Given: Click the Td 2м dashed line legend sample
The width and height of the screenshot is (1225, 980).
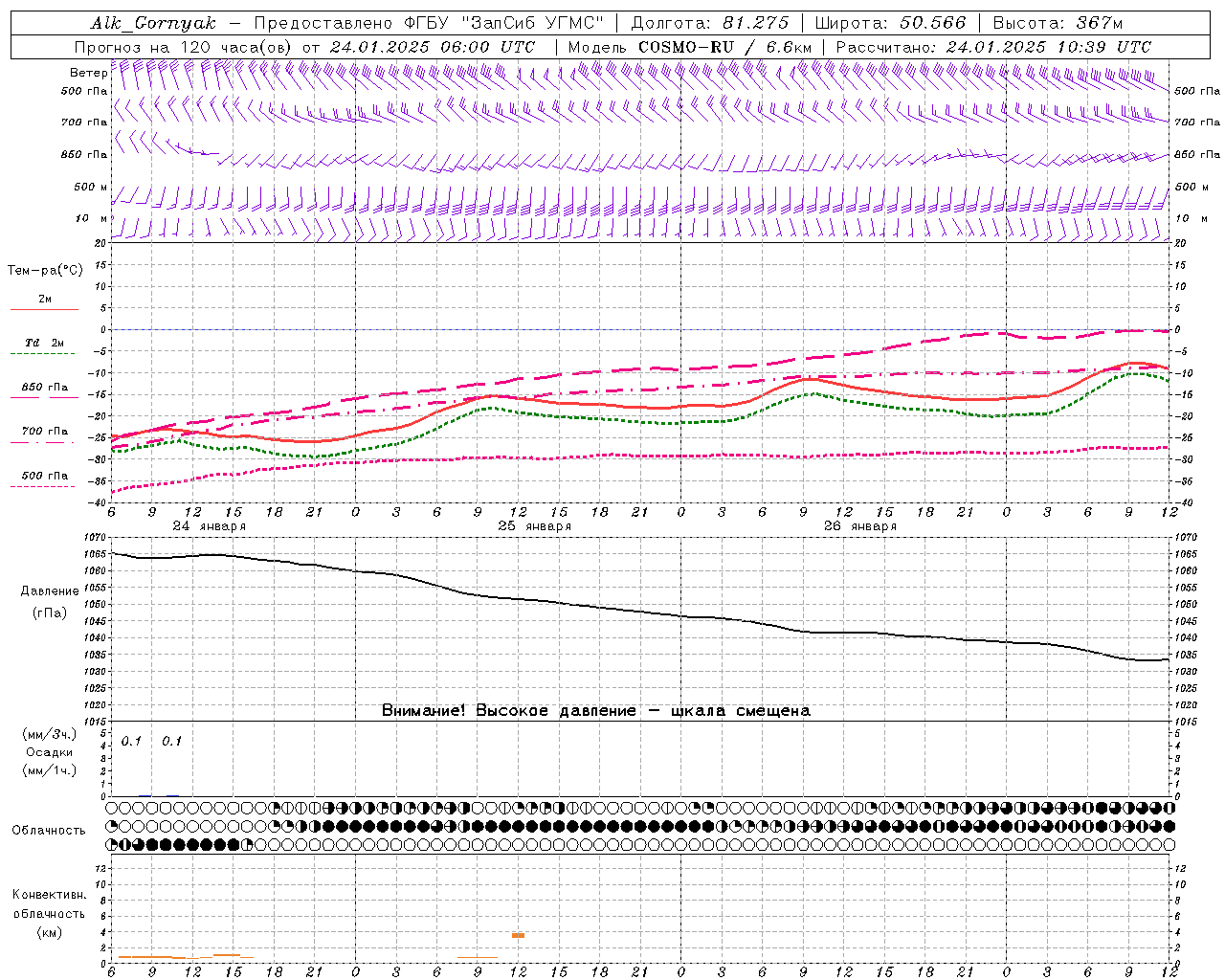Looking at the screenshot, I should pos(42,354).
